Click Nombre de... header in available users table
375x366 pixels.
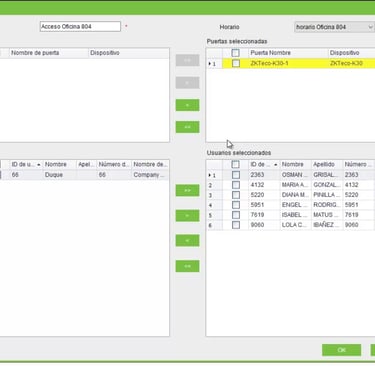(150, 164)
